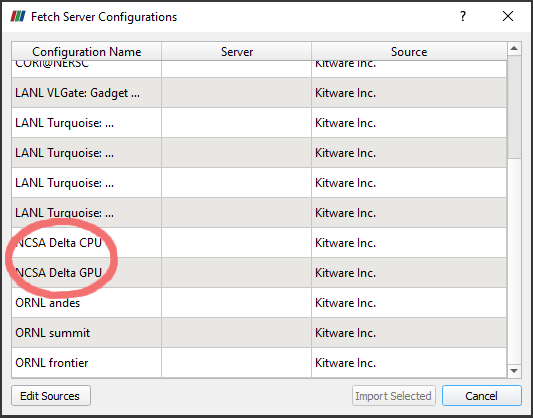Click the scrollbar down arrow
The width and height of the screenshot is (533, 418).
[514, 371]
